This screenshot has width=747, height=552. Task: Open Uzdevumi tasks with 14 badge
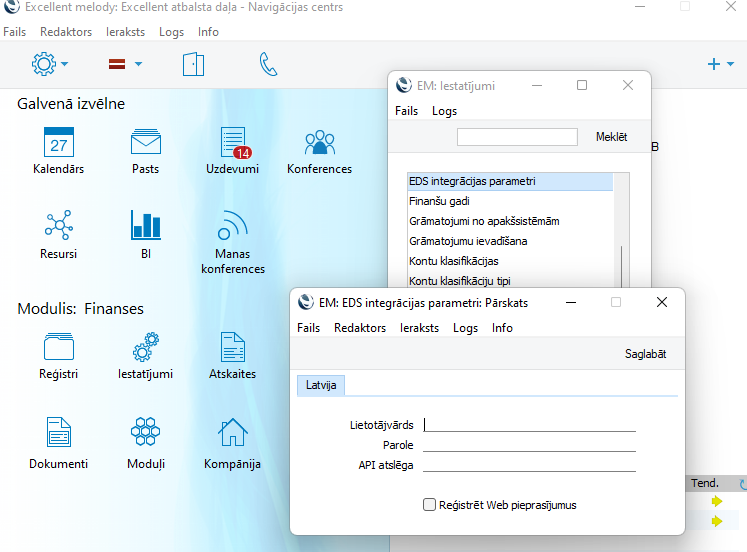coord(233,142)
